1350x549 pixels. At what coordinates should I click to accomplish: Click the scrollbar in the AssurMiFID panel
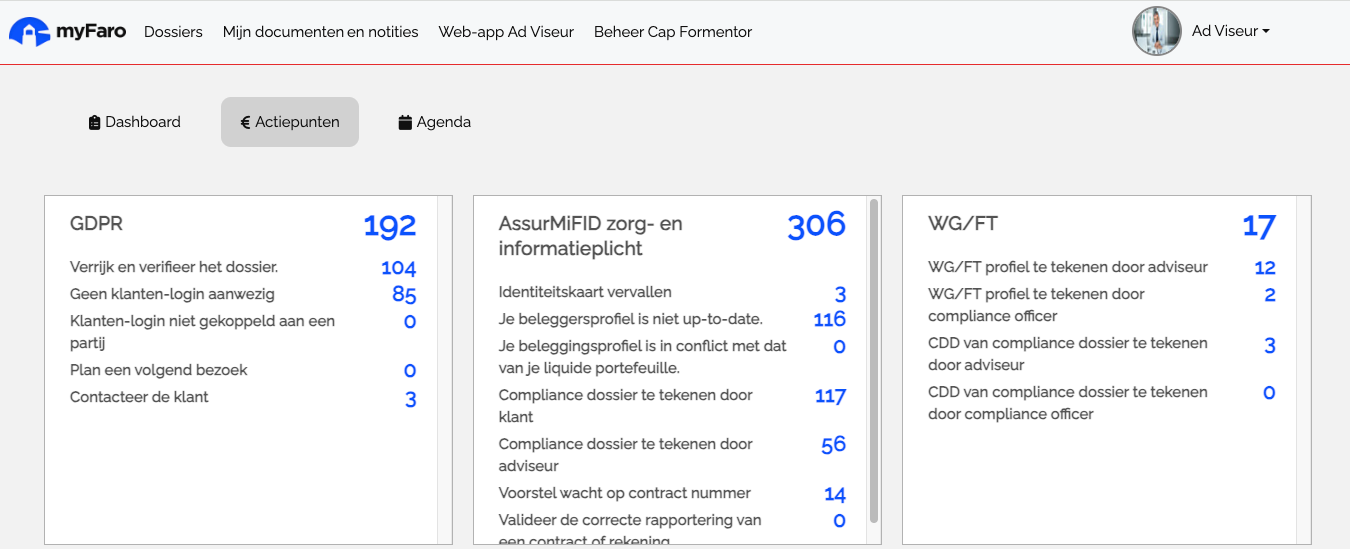click(874, 360)
